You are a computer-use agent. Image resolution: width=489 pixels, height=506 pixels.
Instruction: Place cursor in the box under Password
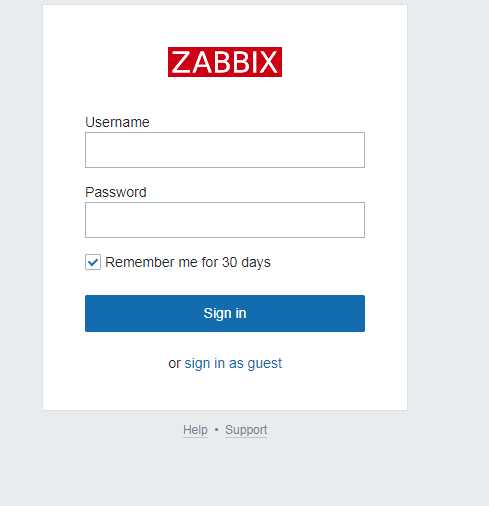[225, 220]
